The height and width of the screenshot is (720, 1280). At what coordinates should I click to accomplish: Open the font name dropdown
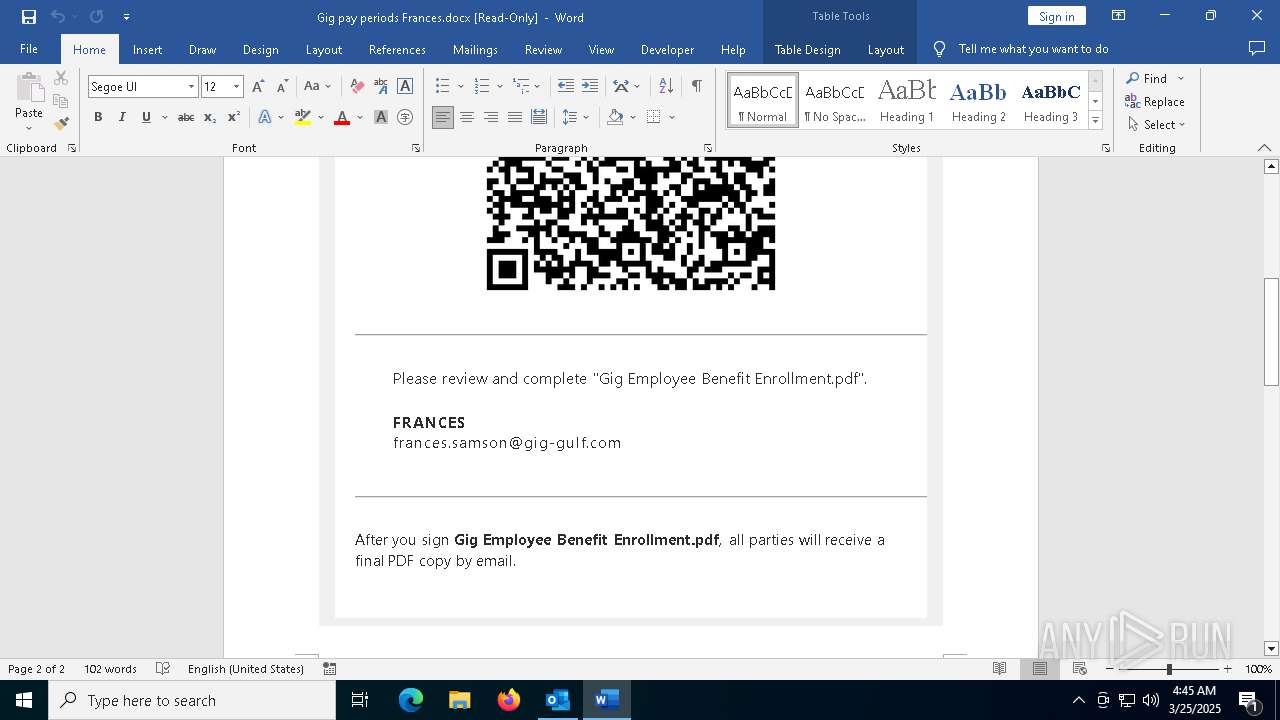coord(191,87)
